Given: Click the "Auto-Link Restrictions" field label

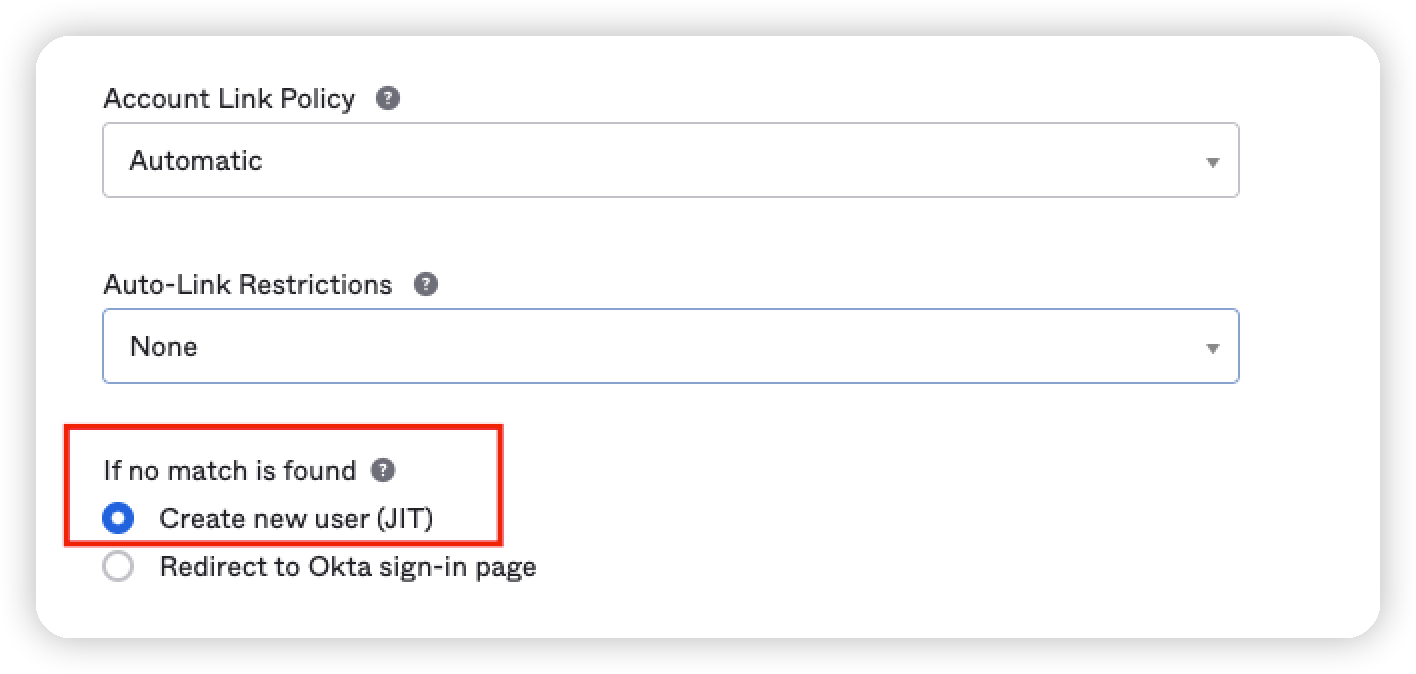Looking at the screenshot, I should point(248,285).
